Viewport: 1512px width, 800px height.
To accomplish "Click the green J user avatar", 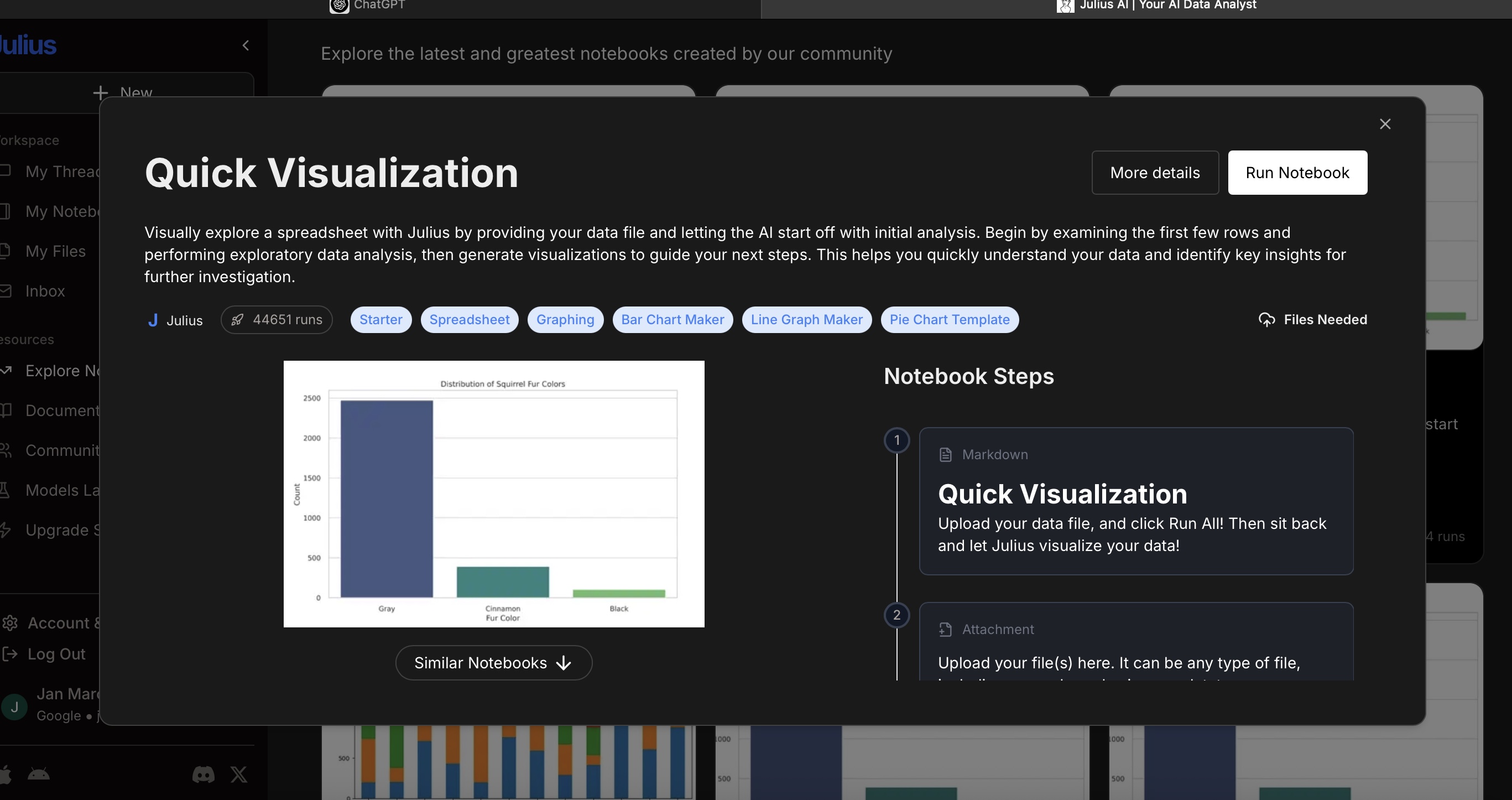I will tap(15, 707).
